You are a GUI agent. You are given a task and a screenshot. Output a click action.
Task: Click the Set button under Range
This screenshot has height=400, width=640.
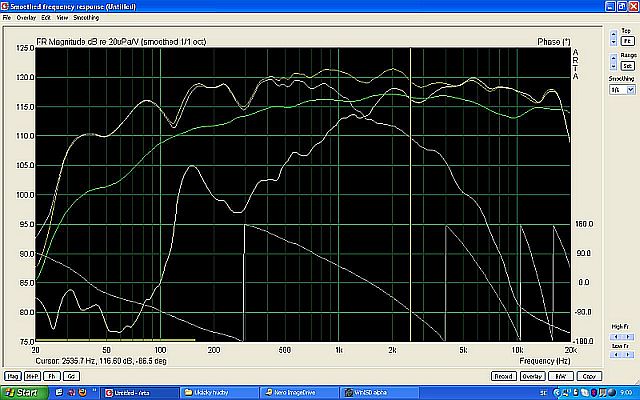(x=628, y=65)
